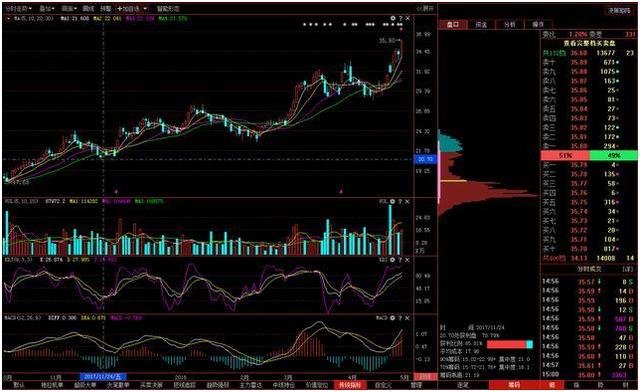The height and width of the screenshot is (392, 640).
Task: Toggle the arrow beside MA(5,10,20,30) label
Action: click(x=8, y=18)
